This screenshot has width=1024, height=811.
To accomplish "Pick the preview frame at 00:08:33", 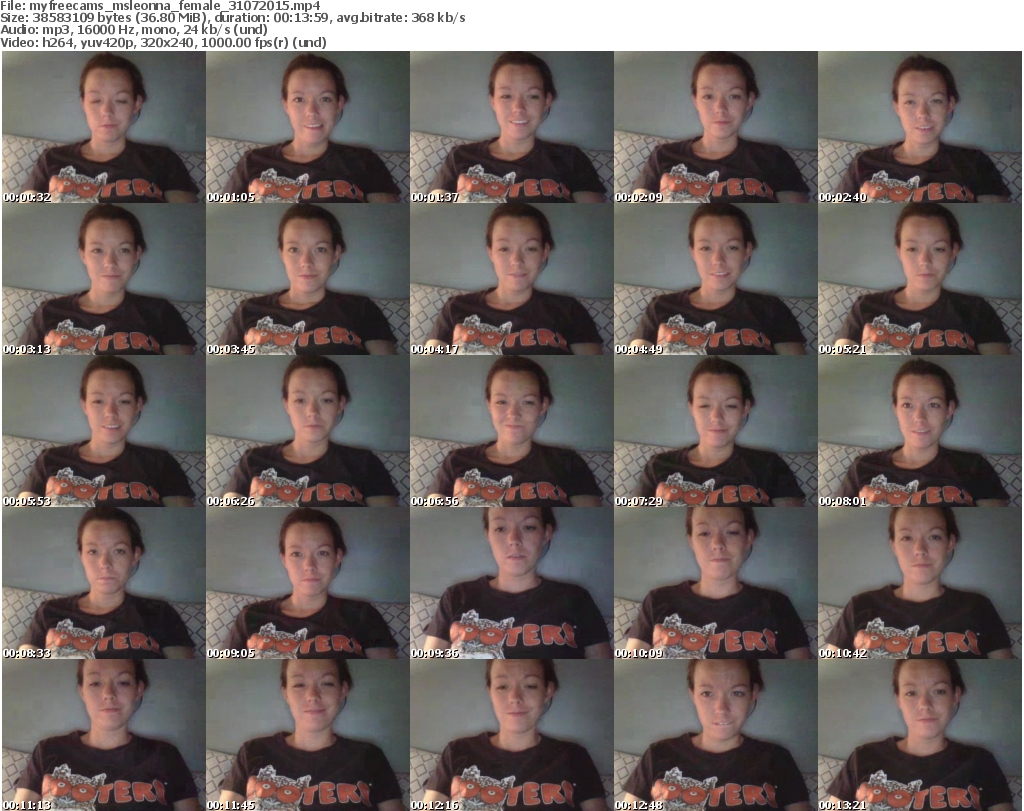I will [104, 583].
